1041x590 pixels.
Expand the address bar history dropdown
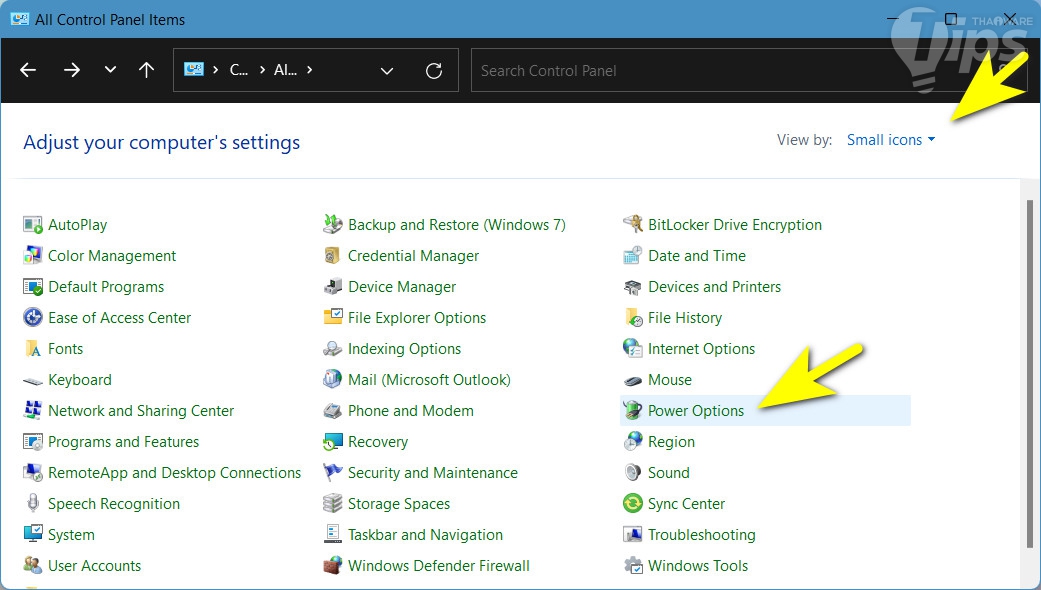(387, 71)
